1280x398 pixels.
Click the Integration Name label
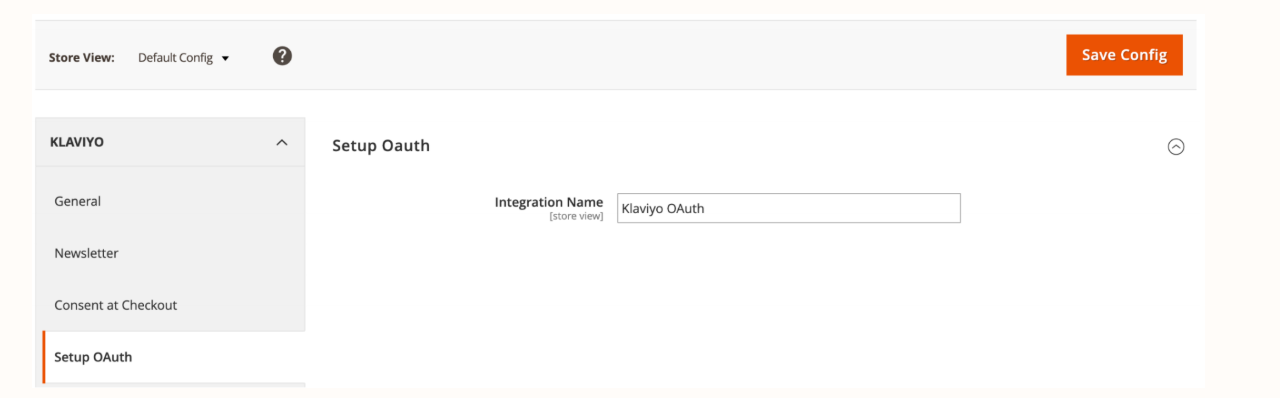point(549,202)
